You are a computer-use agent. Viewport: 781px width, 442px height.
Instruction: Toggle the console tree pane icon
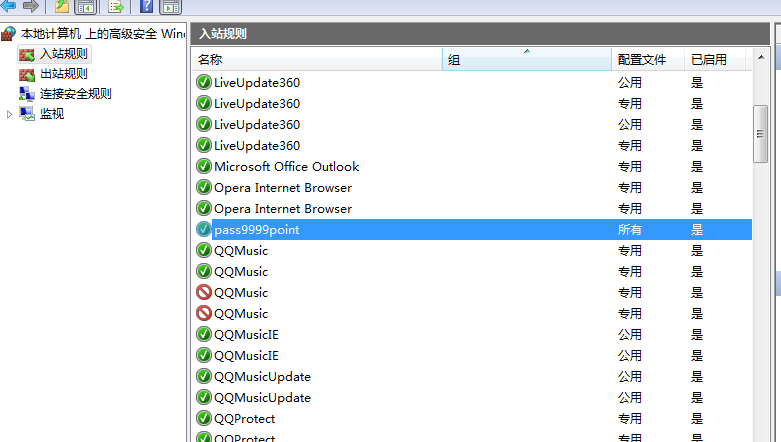click(x=86, y=6)
